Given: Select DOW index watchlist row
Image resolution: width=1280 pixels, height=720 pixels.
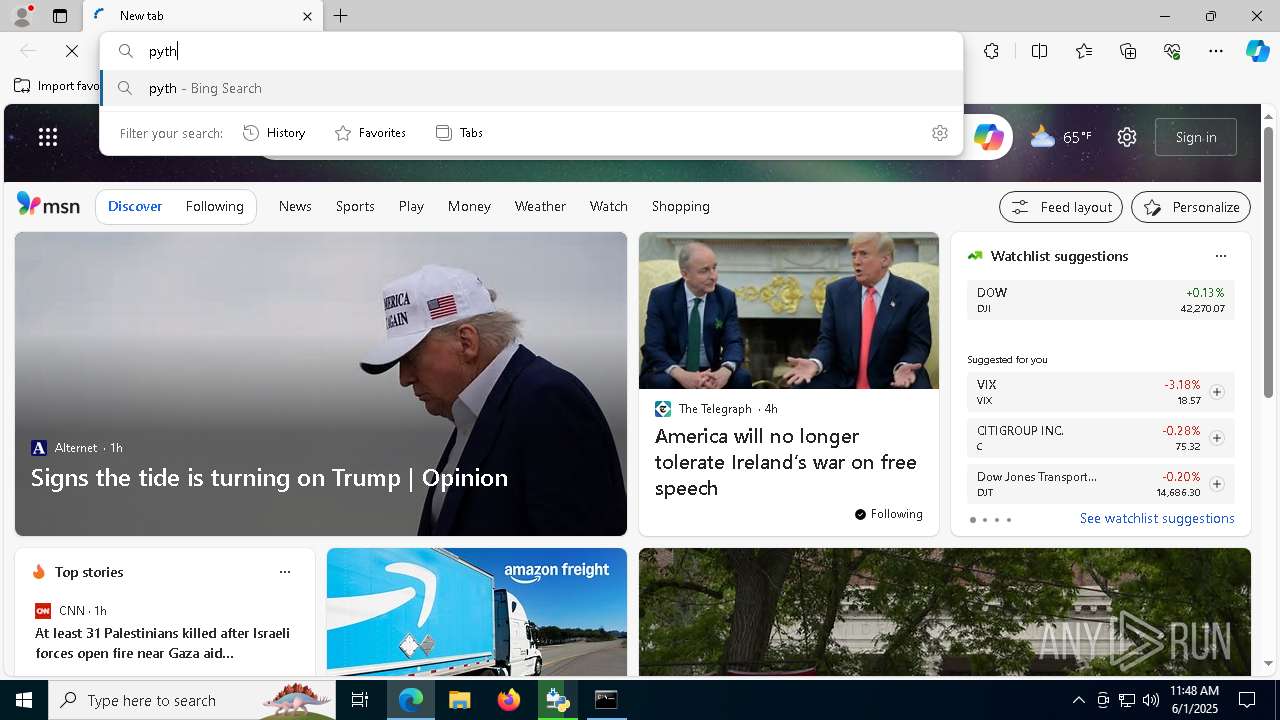Looking at the screenshot, I should [1100, 300].
